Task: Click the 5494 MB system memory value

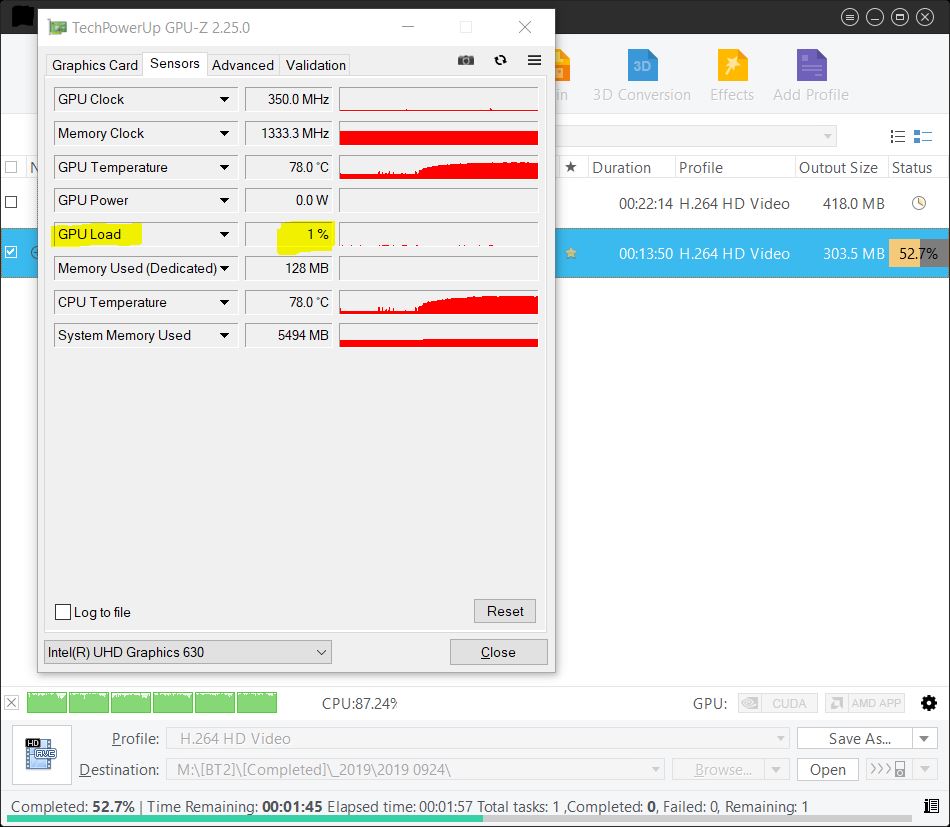Action: point(288,336)
